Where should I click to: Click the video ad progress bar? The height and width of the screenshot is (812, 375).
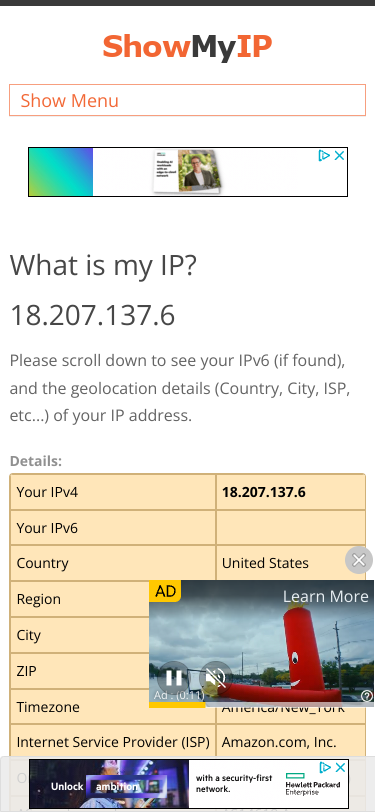(x=261, y=704)
